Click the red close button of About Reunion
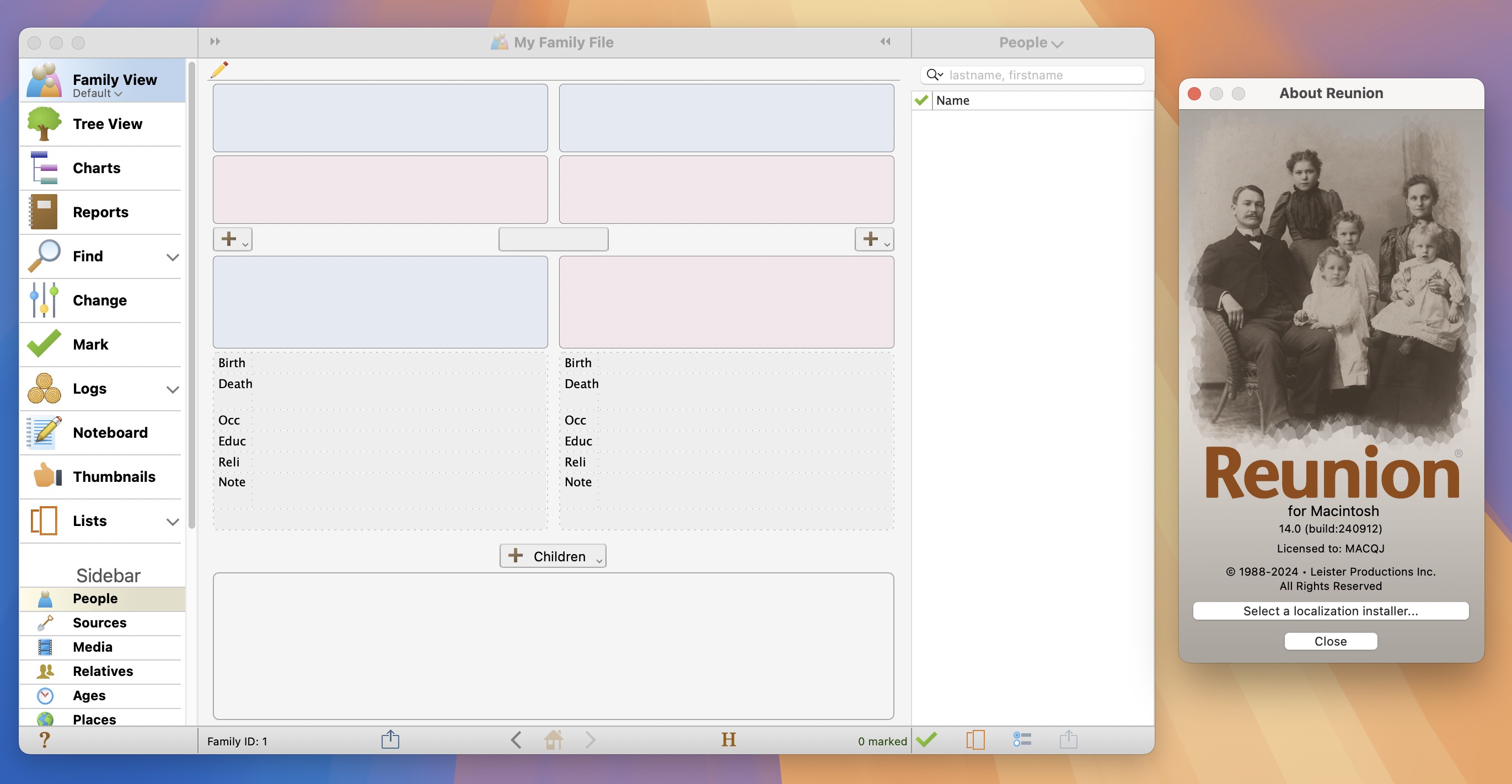1512x784 pixels. pos(1194,93)
